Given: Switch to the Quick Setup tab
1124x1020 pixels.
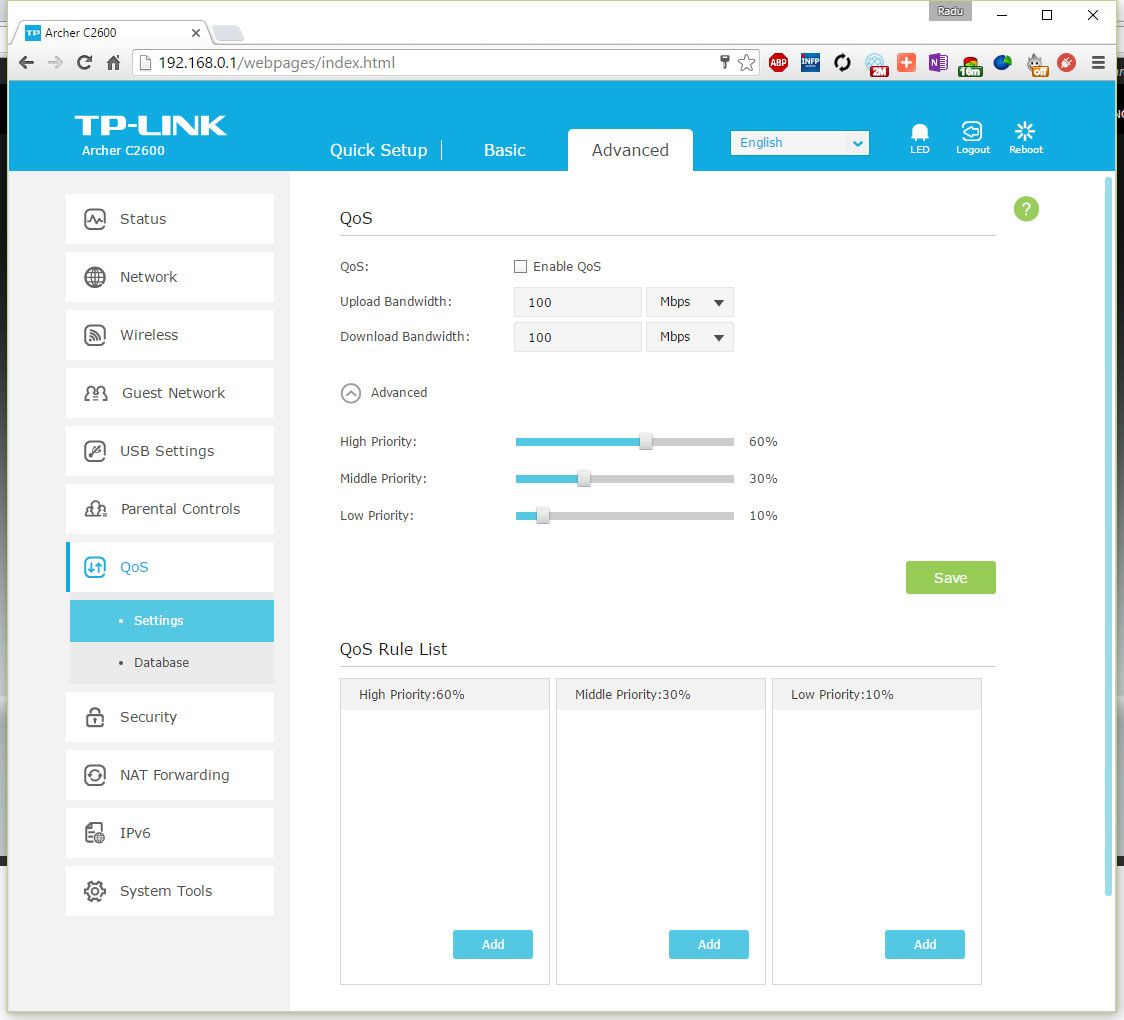Looking at the screenshot, I should tap(378, 150).
